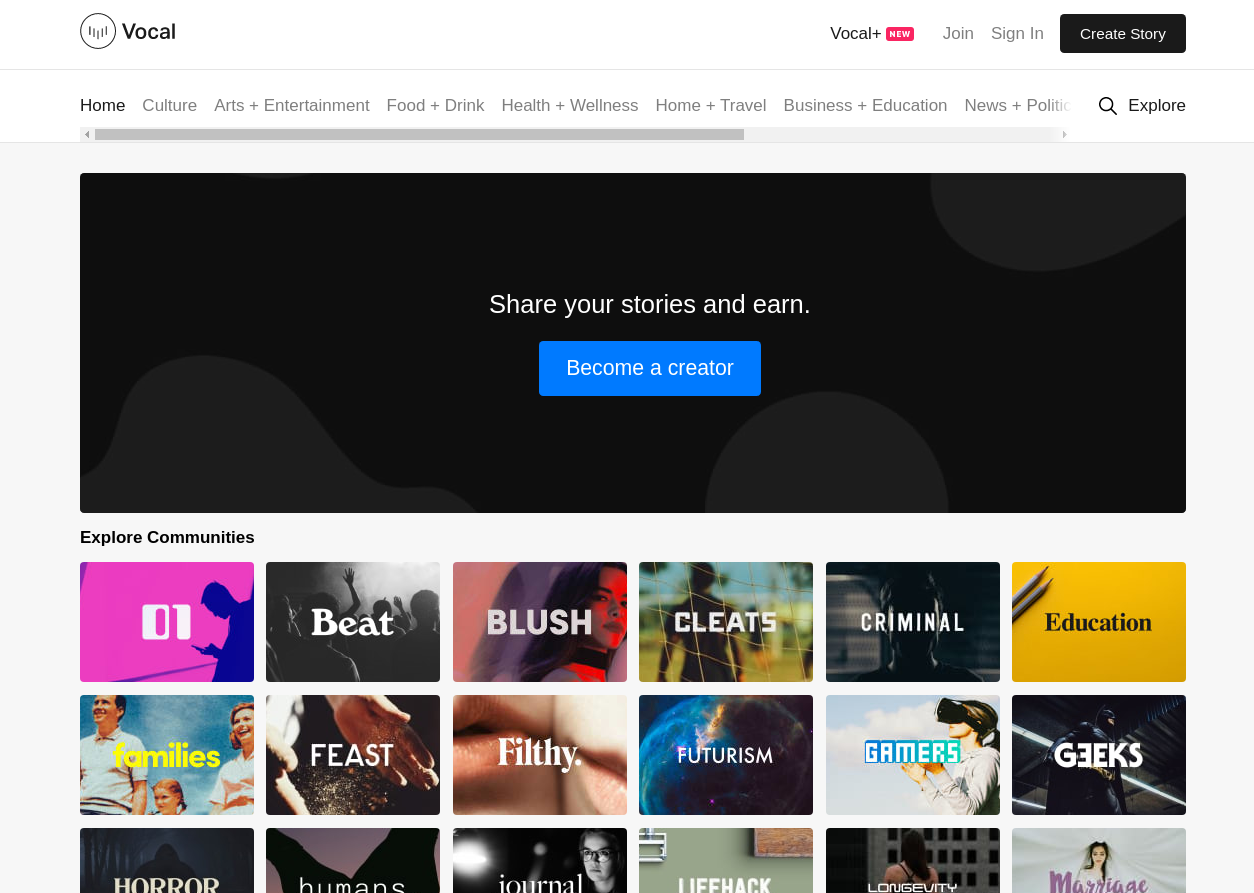Click the Join link
This screenshot has width=1254, height=893.
click(957, 34)
